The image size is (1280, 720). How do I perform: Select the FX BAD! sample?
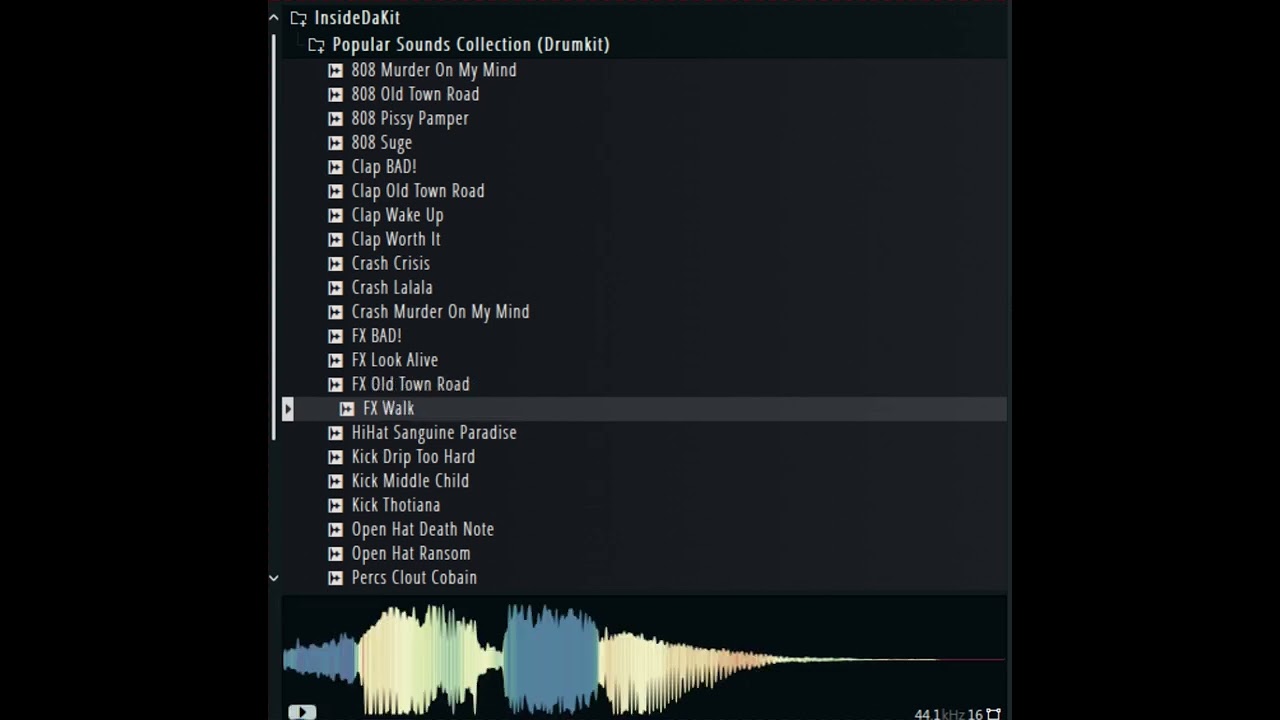(376, 336)
